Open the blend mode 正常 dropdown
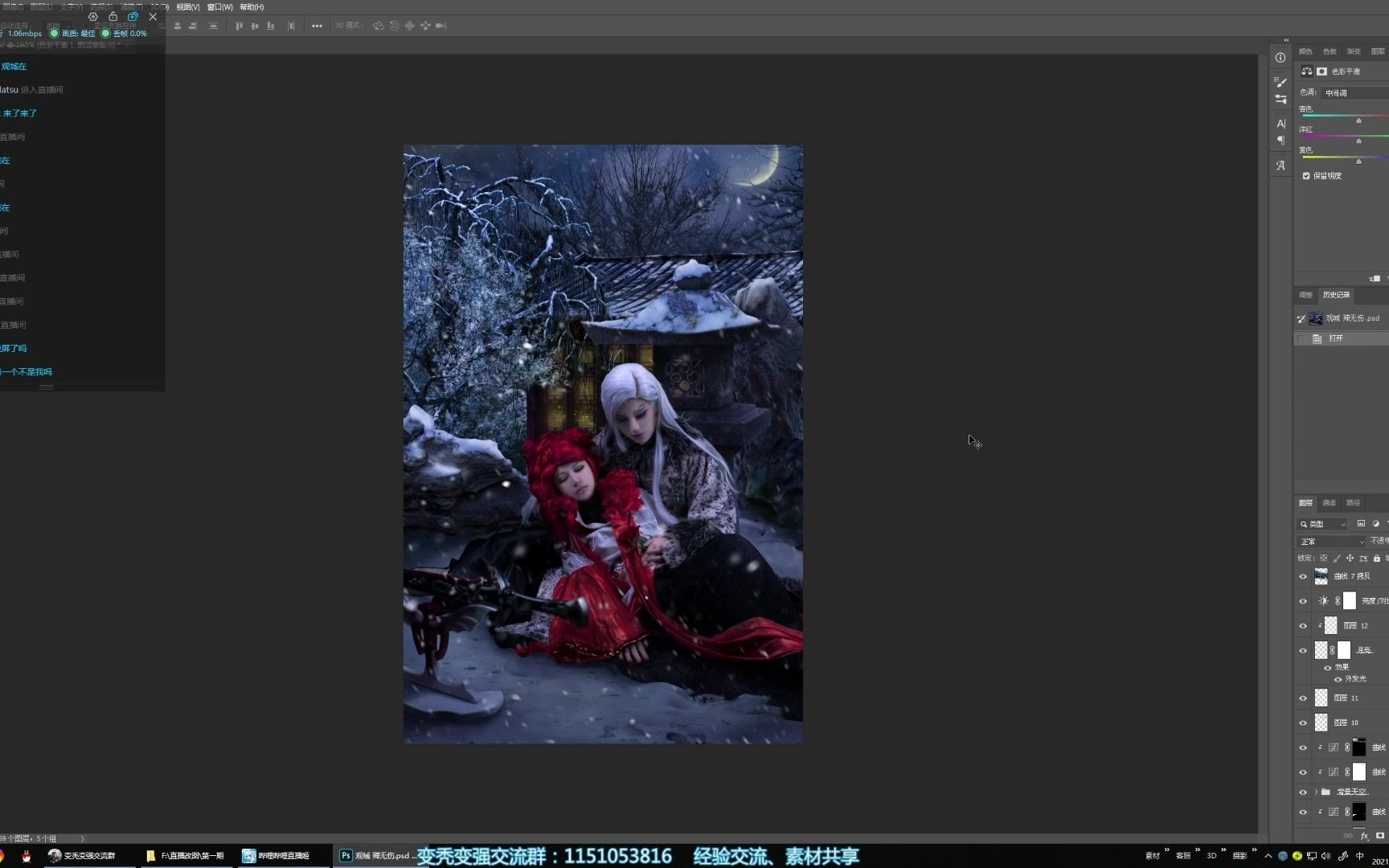This screenshot has height=868, width=1389. (x=1331, y=542)
